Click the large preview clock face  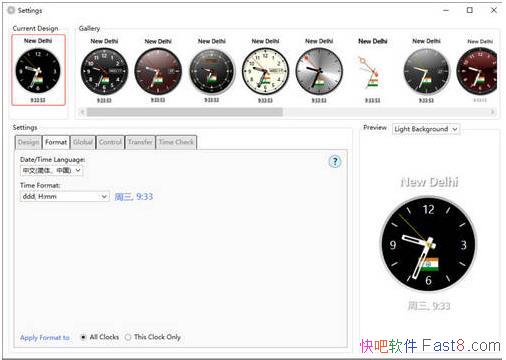tap(428, 244)
